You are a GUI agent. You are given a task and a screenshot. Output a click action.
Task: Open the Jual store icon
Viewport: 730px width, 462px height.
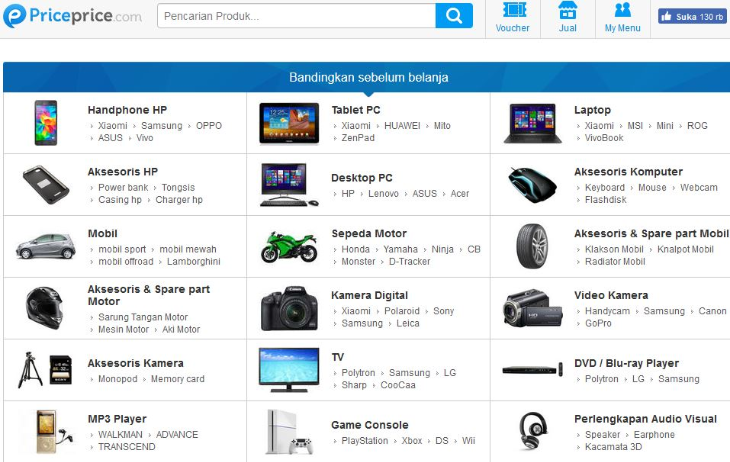tap(568, 10)
